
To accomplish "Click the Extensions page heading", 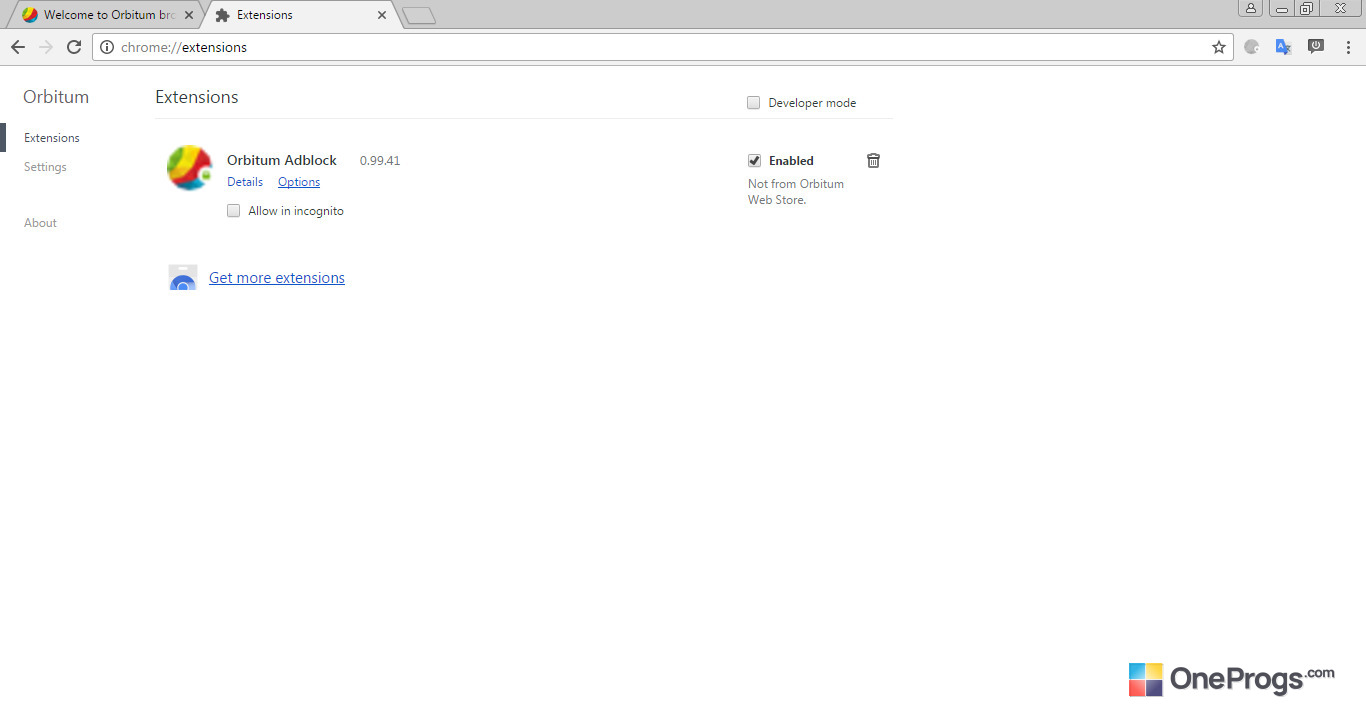I will click(x=197, y=97).
